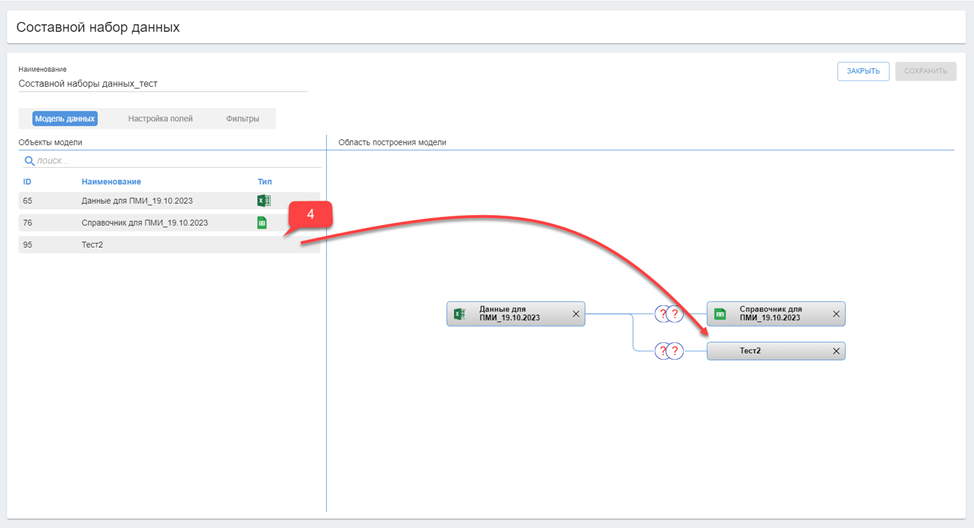Viewport: 974px width, 528px height.
Task: Open the Фильтры tab
Action: coord(242,119)
